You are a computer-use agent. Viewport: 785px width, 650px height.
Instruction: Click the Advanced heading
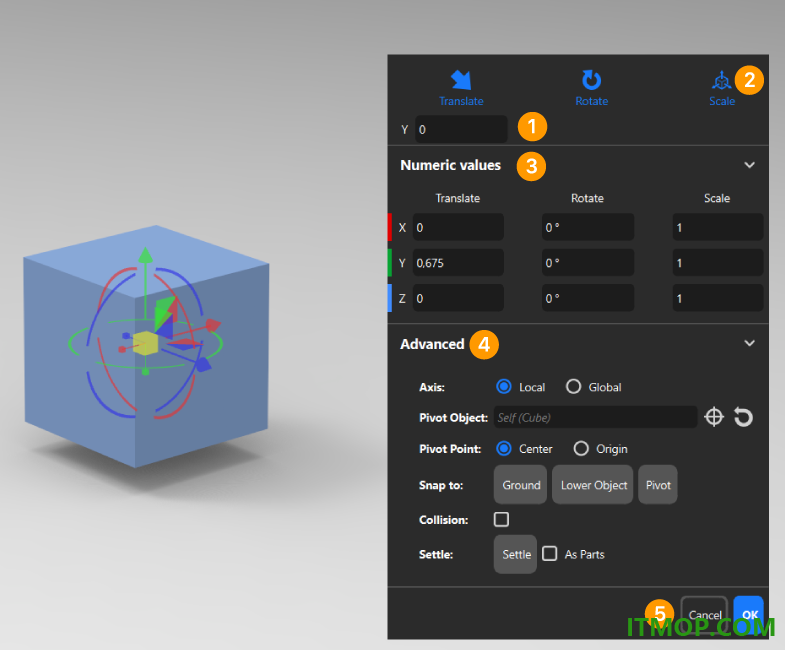click(432, 344)
